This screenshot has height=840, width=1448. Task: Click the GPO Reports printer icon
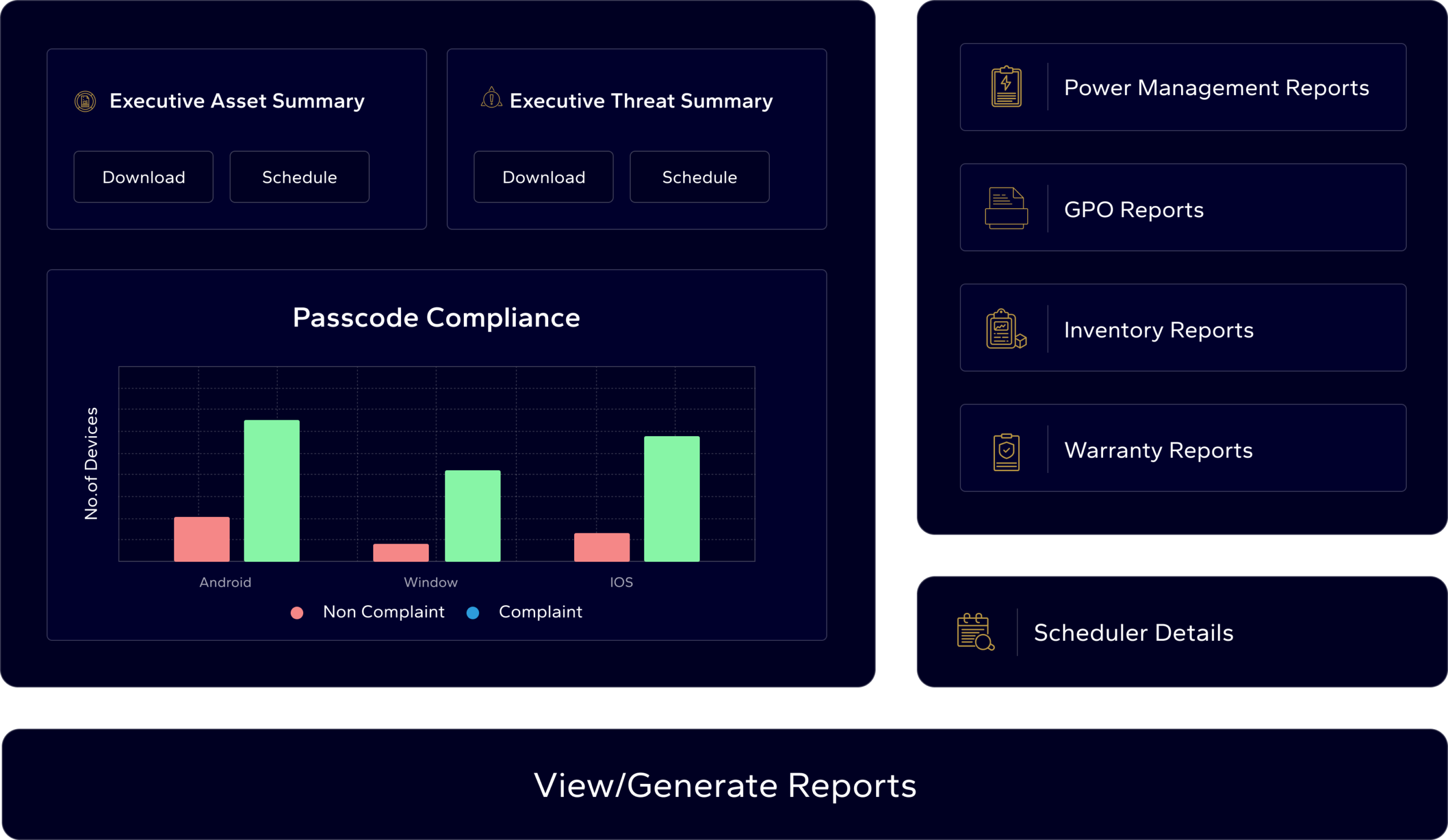[x=1006, y=208]
